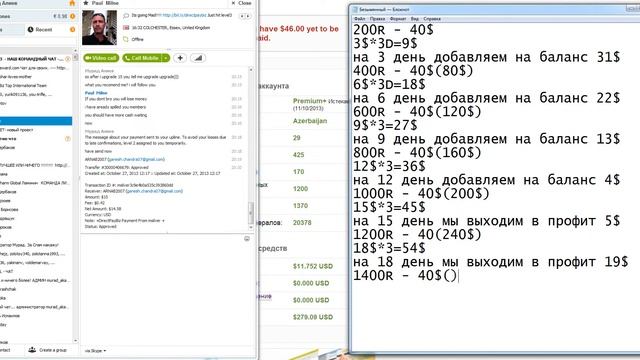Click the line '18$*3=54$' in Notepad
Image resolution: width=640 pixels, height=360 pixels.
pyautogui.click(x=389, y=248)
